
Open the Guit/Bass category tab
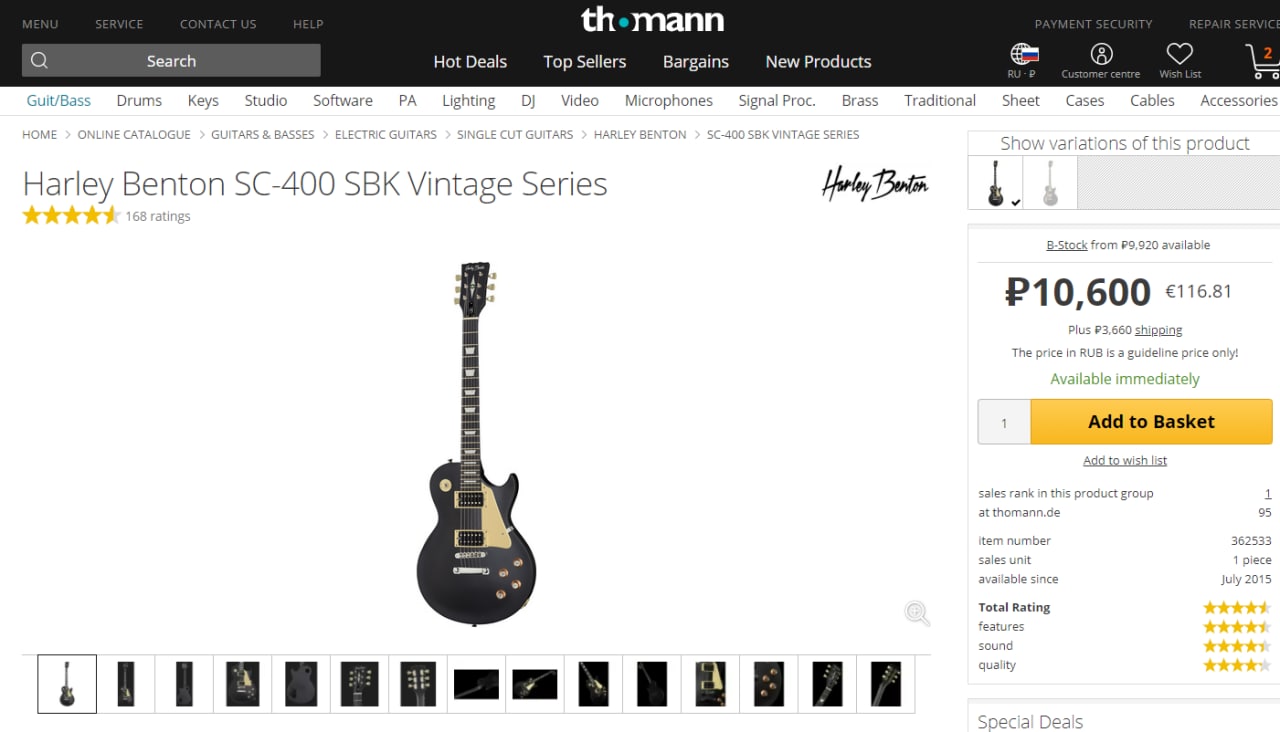59,100
